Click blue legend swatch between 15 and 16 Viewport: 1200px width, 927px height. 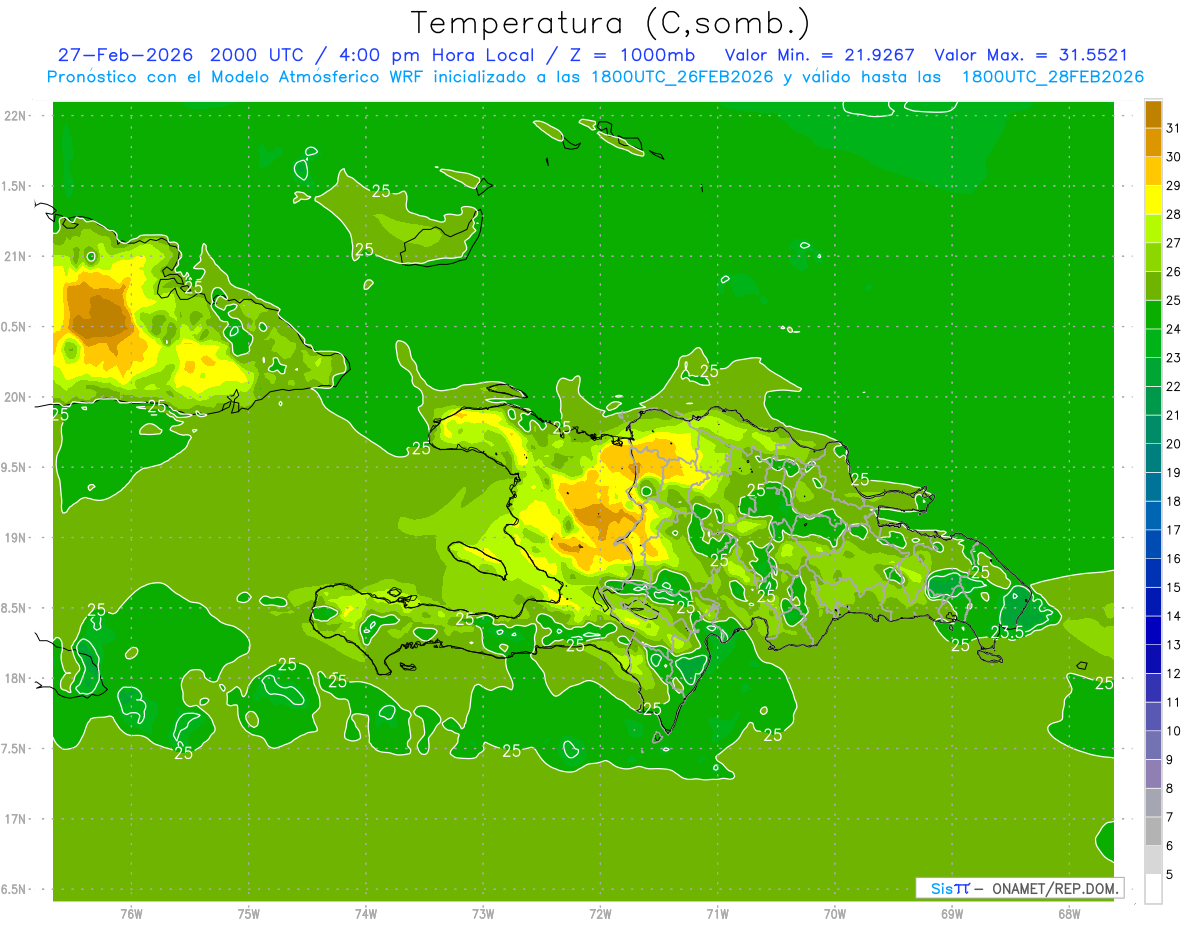pyautogui.click(x=1153, y=573)
